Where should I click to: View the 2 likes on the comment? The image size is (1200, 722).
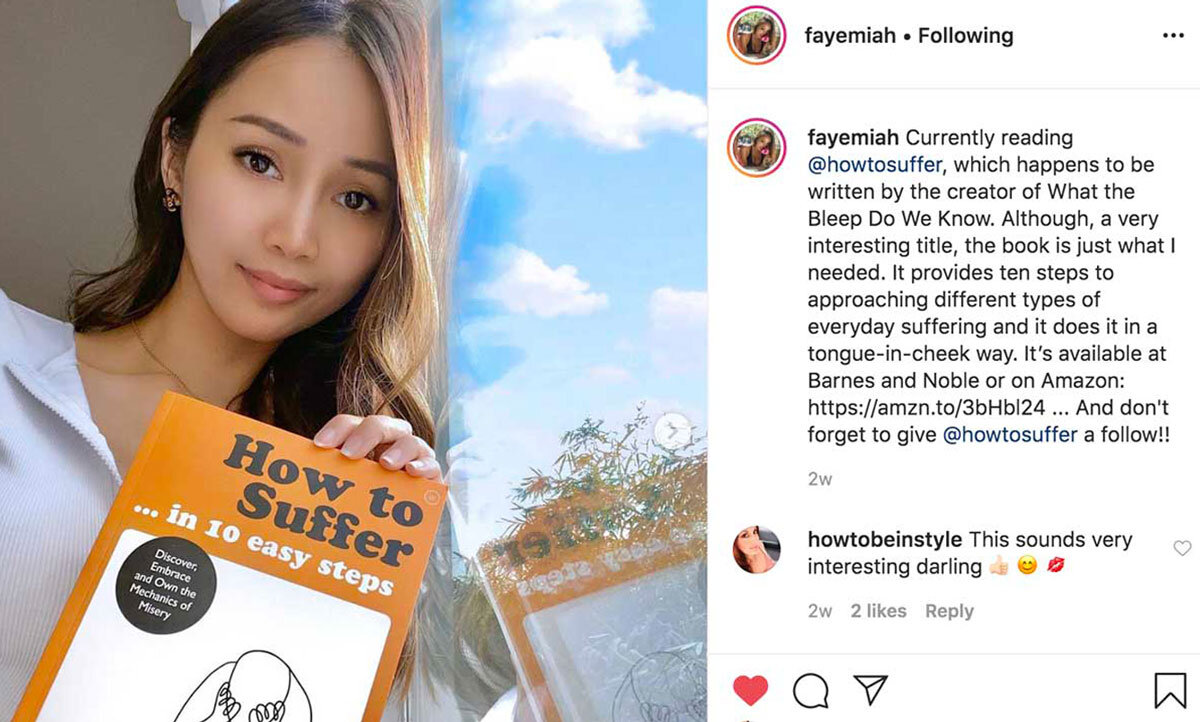pyautogui.click(x=878, y=611)
